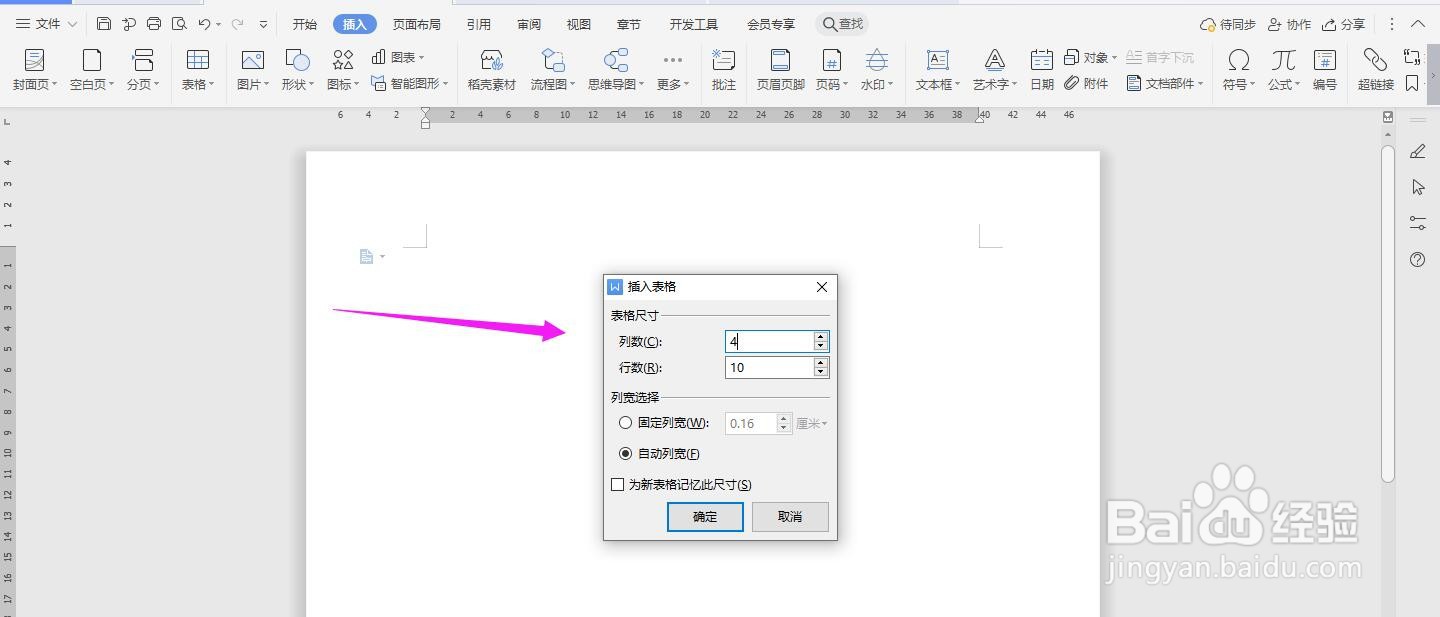Click the print icon in quick access toolbar

pos(153,24)
